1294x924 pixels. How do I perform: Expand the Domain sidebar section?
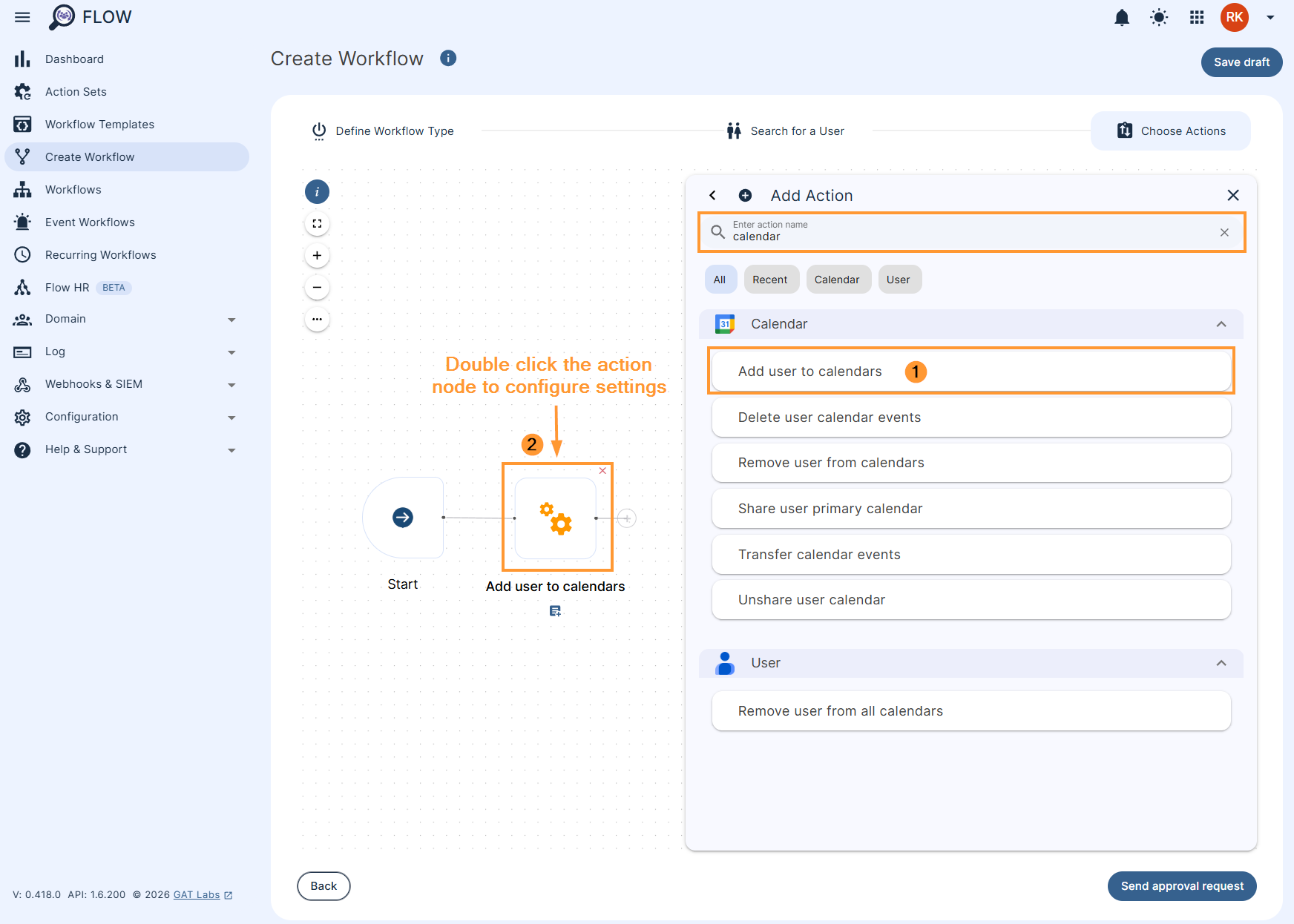(x=232, y=319)
